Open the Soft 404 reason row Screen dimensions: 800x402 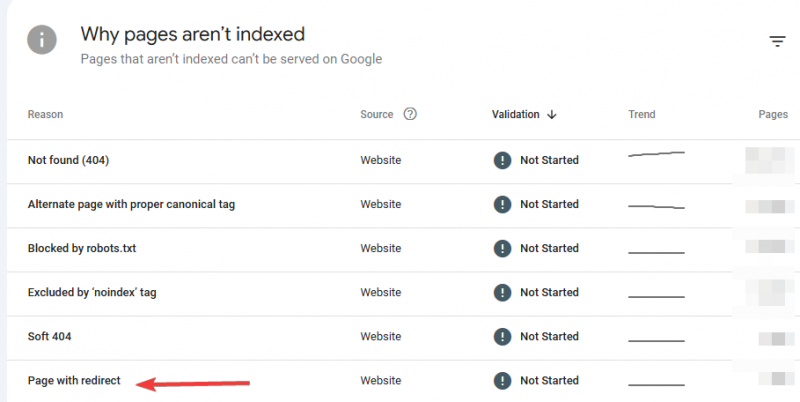[x=49, y=336]
